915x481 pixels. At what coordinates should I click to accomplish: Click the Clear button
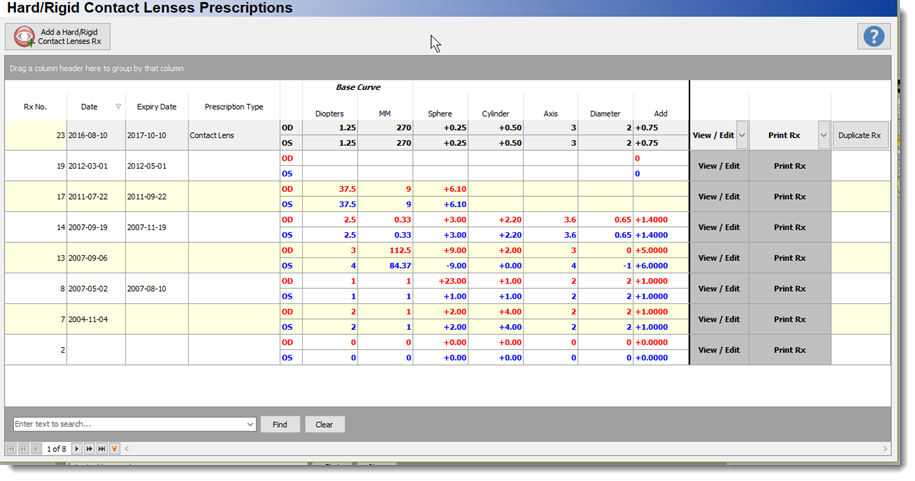pos(324,424)
